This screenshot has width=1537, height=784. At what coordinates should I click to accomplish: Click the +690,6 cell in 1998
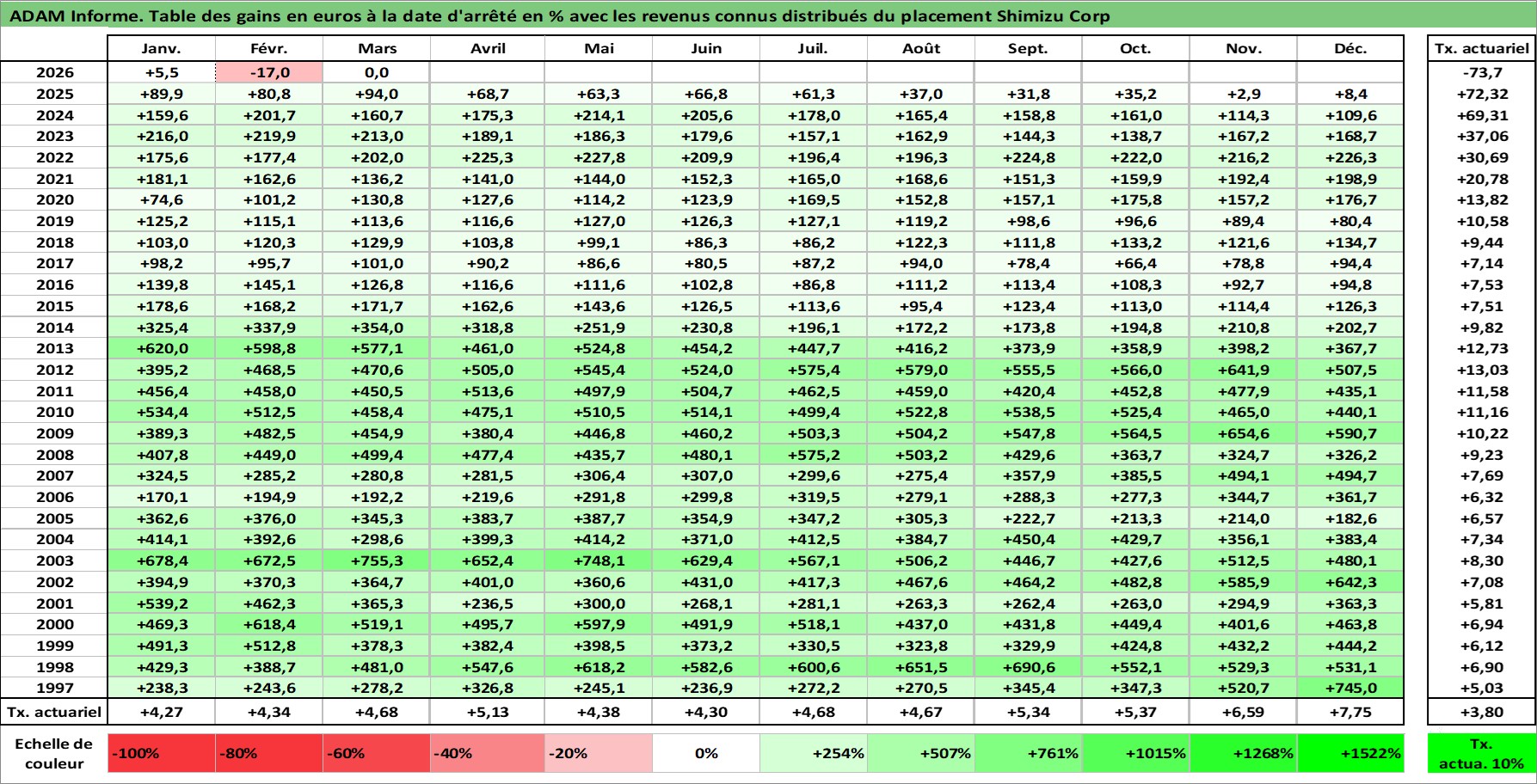click(1029, 667)
